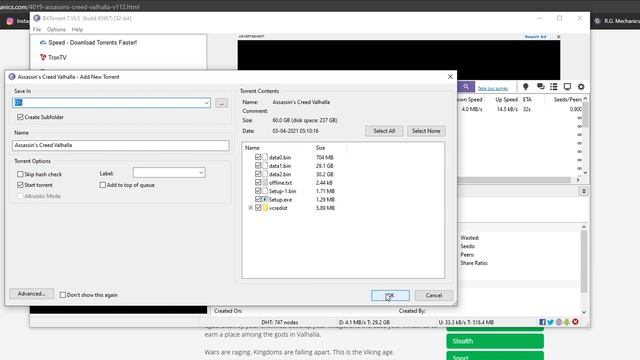640x360 pixels.
Task: Open BitTorrent preferences gear icon
Action: (581, 87)
